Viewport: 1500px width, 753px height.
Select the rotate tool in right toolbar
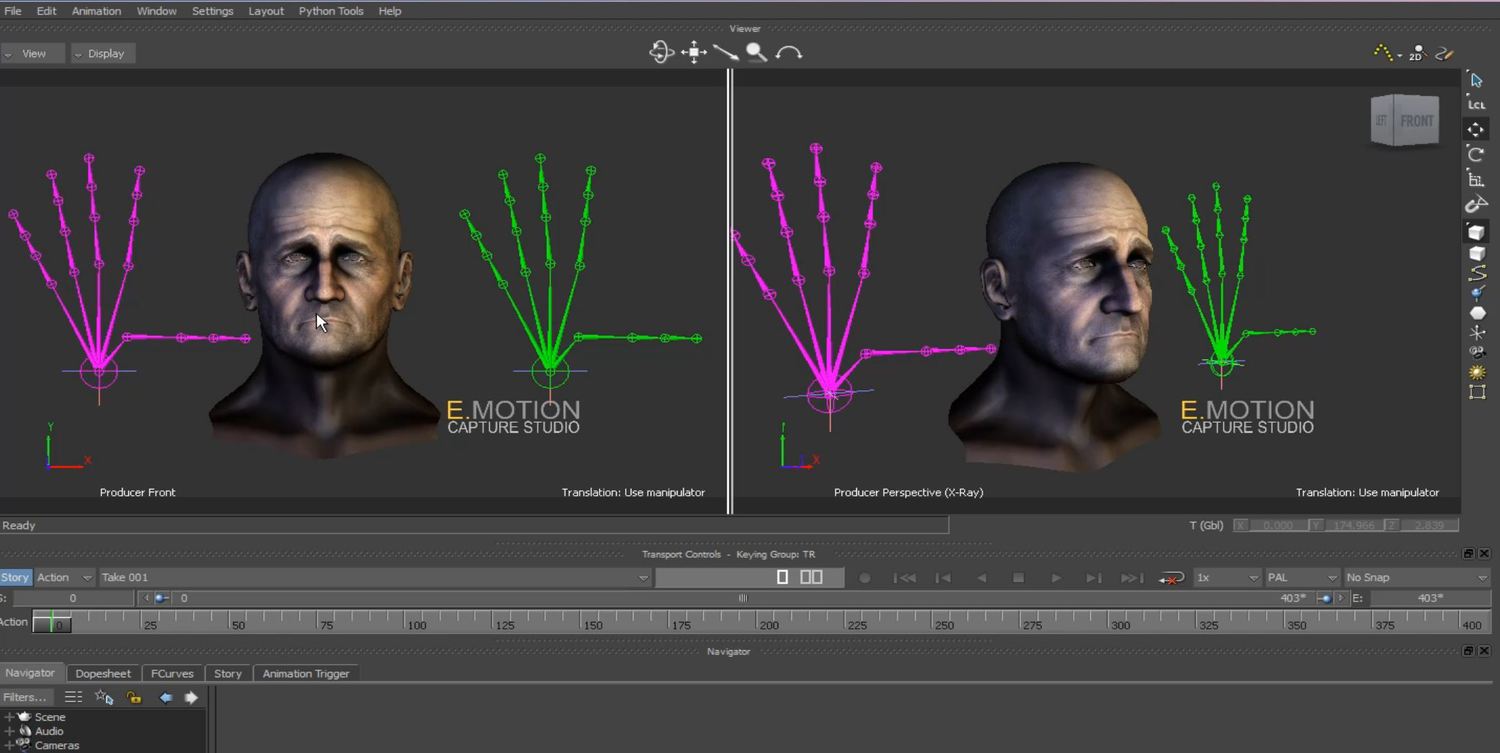[x=1476, y=154]
